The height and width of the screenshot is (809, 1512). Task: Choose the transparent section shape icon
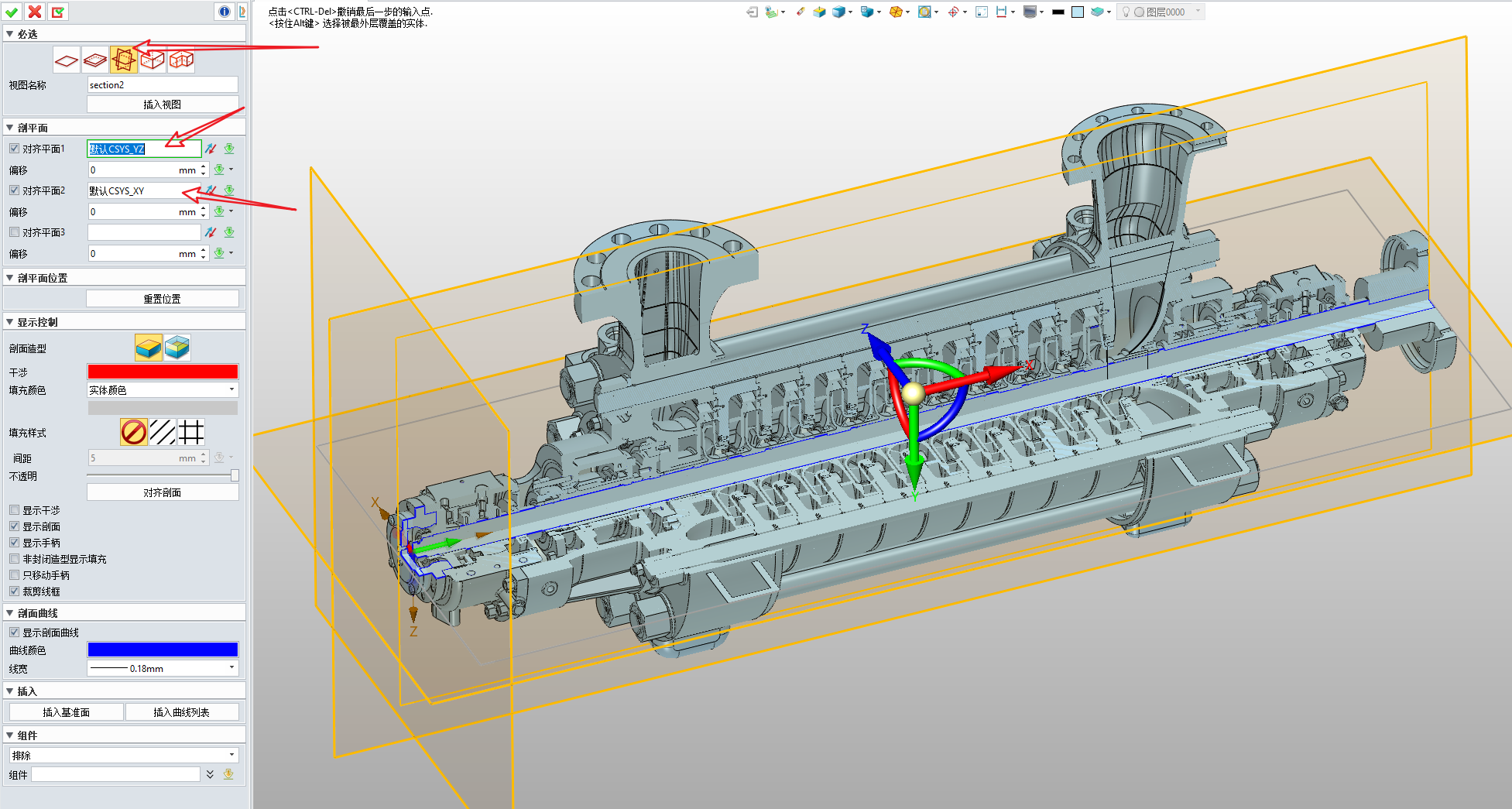(x=177, y=348)
